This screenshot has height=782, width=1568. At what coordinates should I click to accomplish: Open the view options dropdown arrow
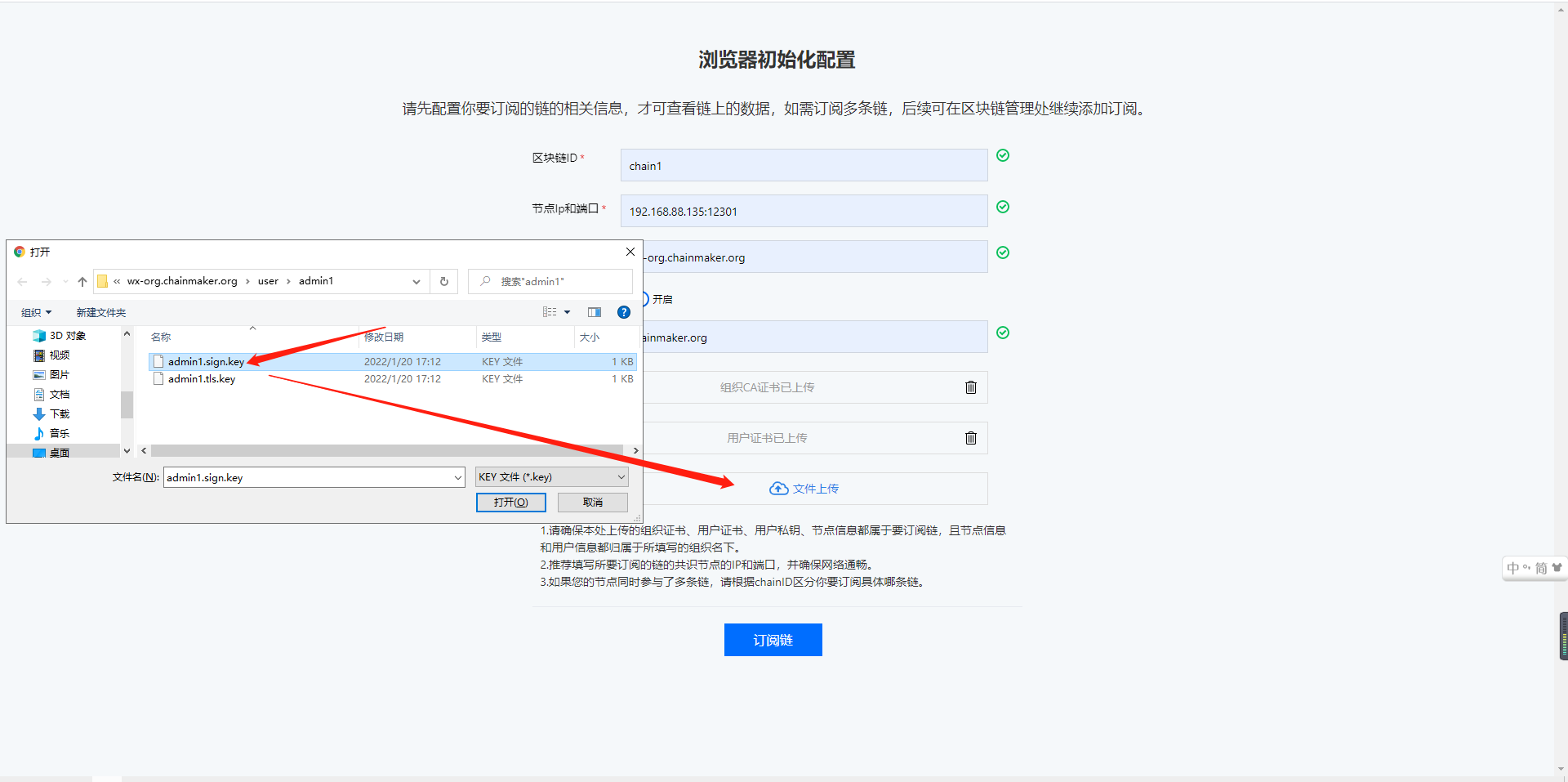point(568,312)
